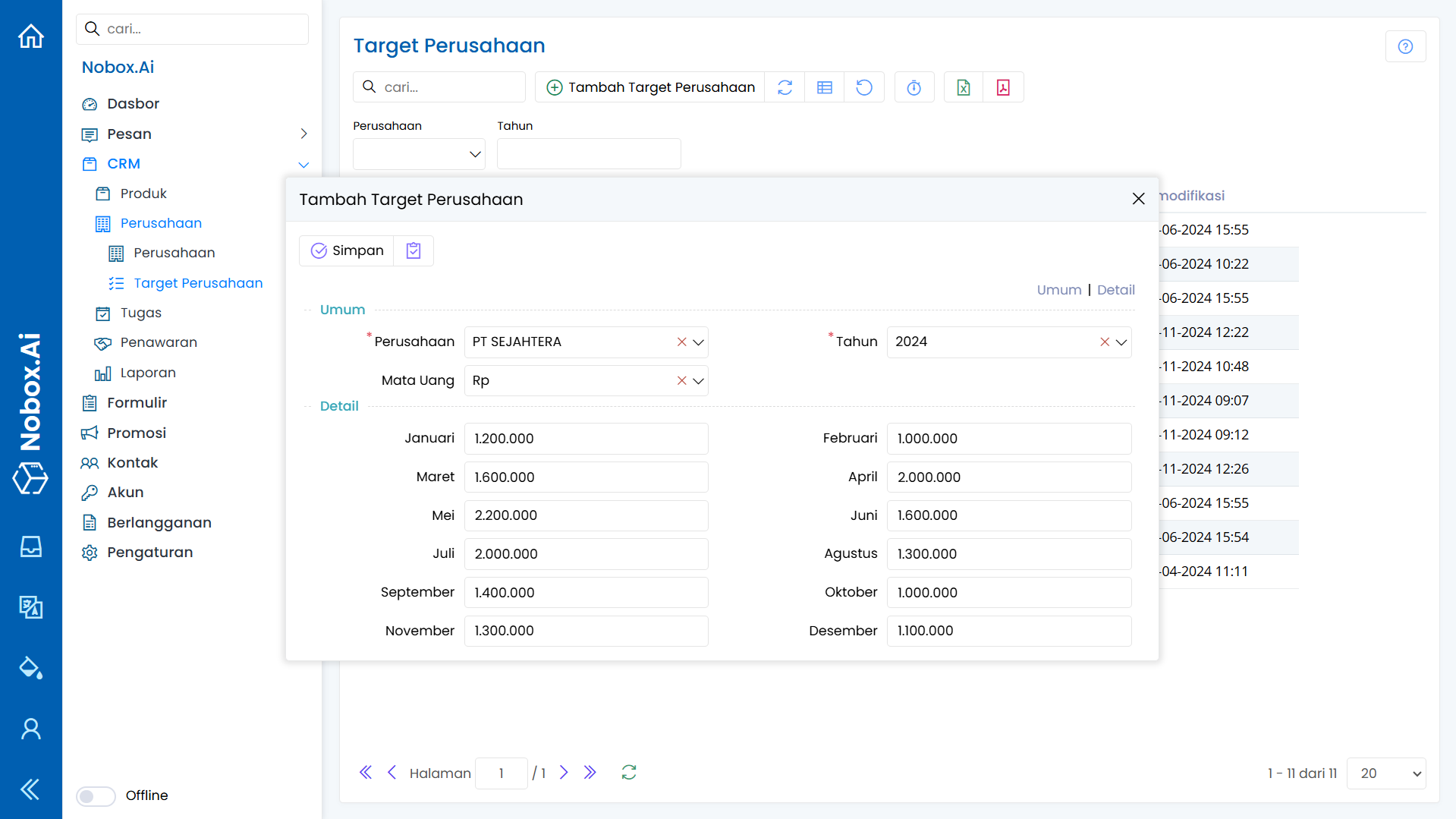Screen dimensions: 1456x819
Task: Expand the Tahun dropdown showing 2024
Action: tap(1121, 342)
